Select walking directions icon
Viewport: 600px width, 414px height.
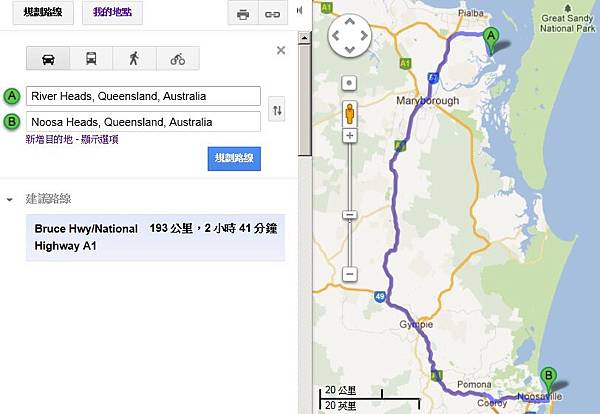(x=134, y=59)
